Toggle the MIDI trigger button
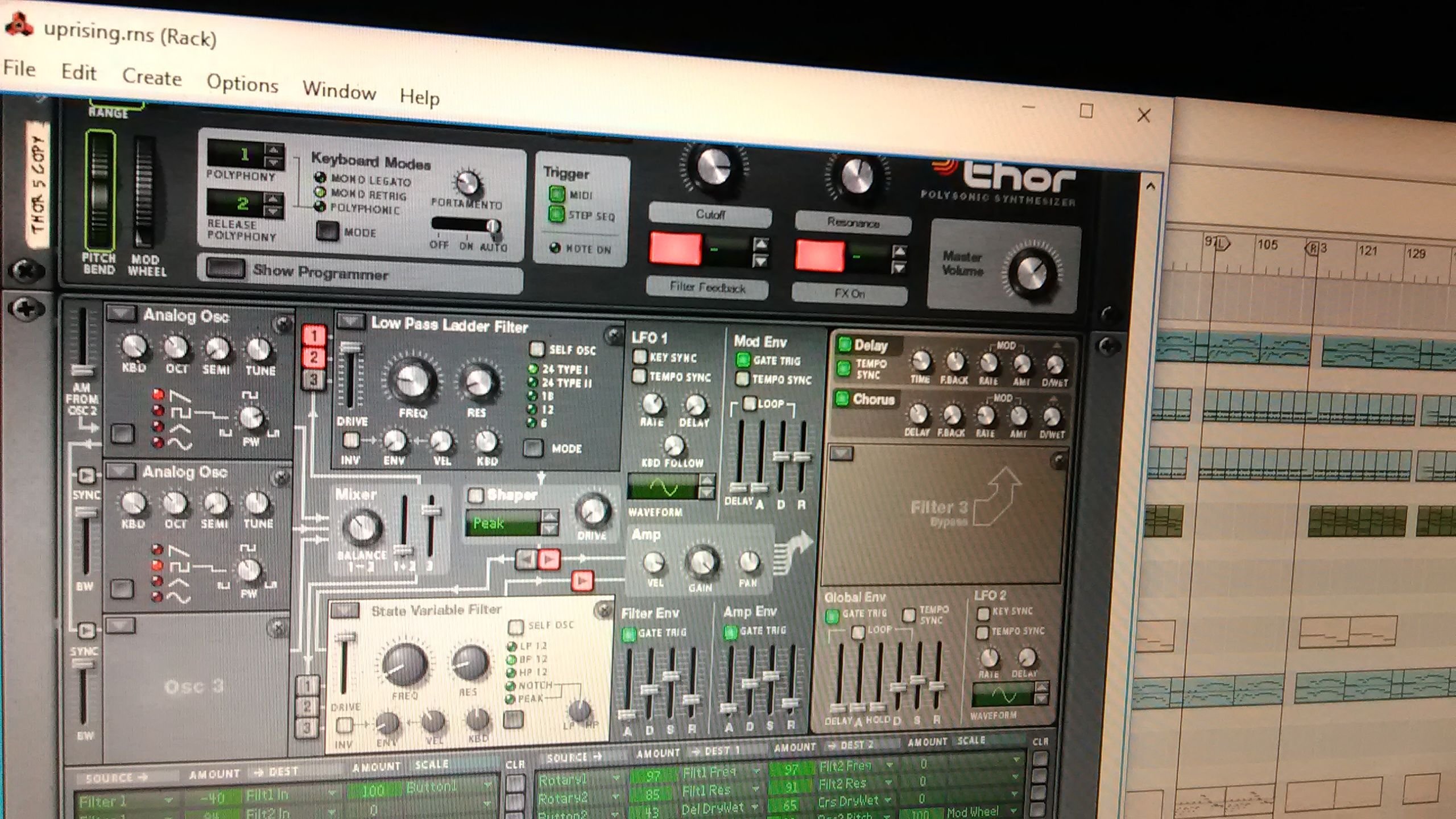This screenshot has height=819, width=1456. point(556,195)
